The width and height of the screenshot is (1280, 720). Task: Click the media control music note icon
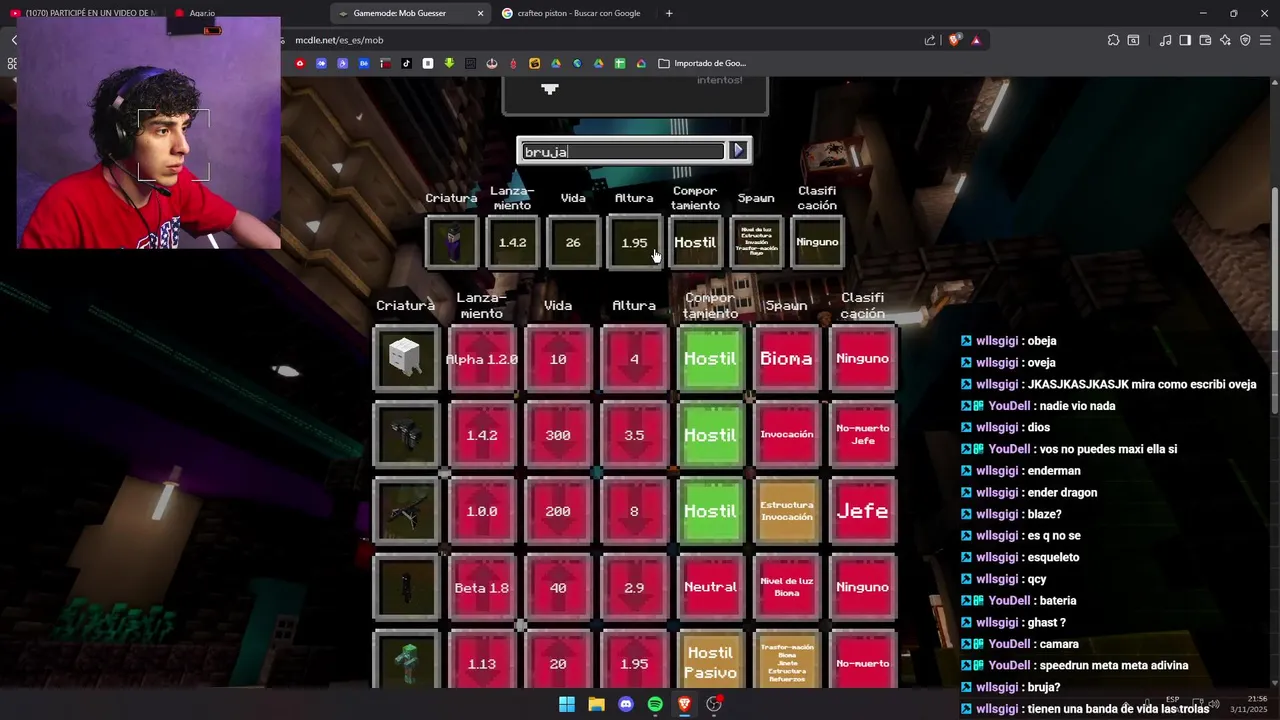[1165, 40]
